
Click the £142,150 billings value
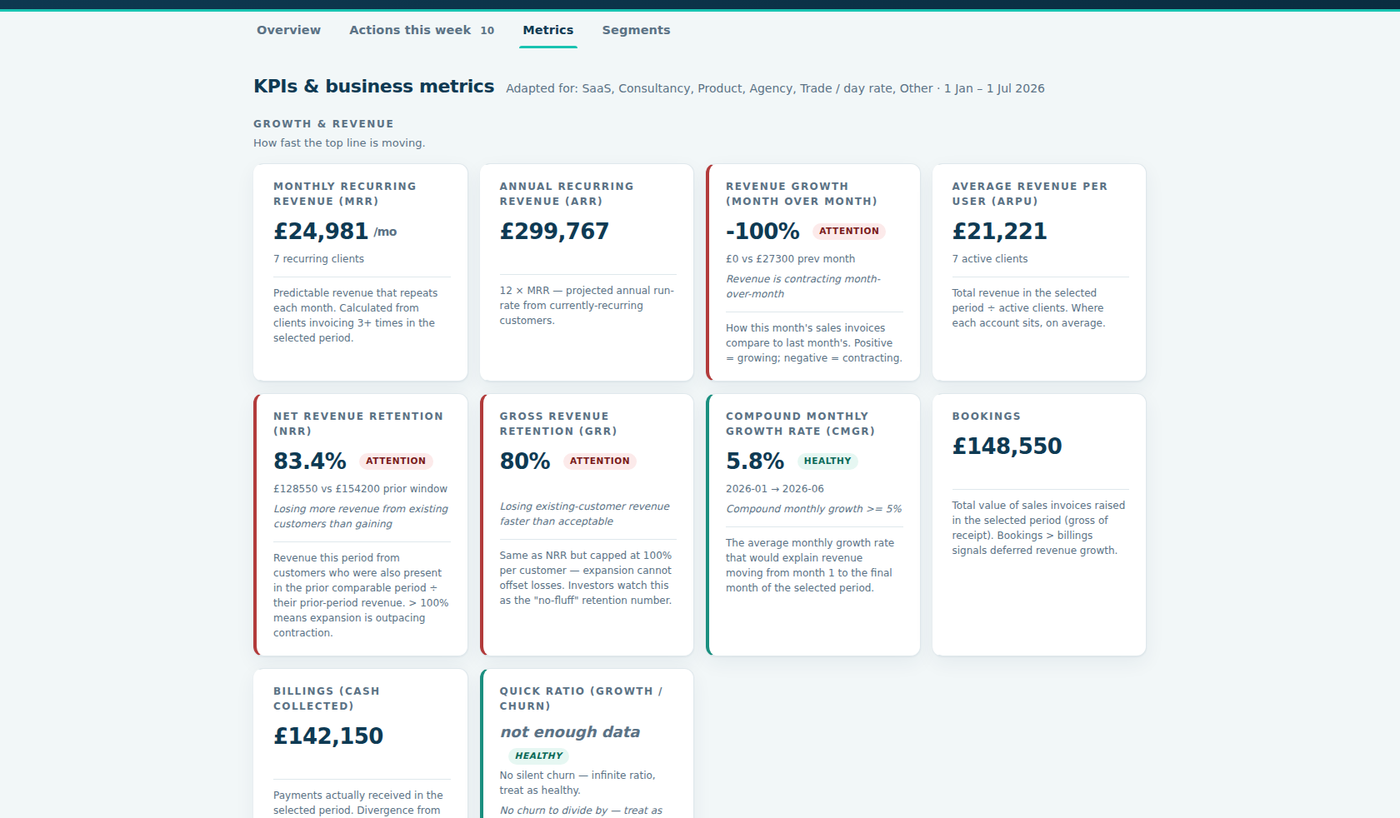click(x=328, y=736)
